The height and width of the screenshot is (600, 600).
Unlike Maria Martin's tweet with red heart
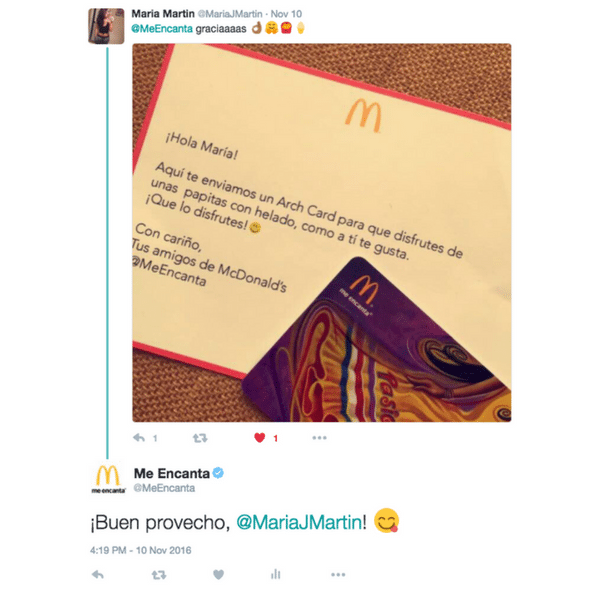[x=260, y=437]
